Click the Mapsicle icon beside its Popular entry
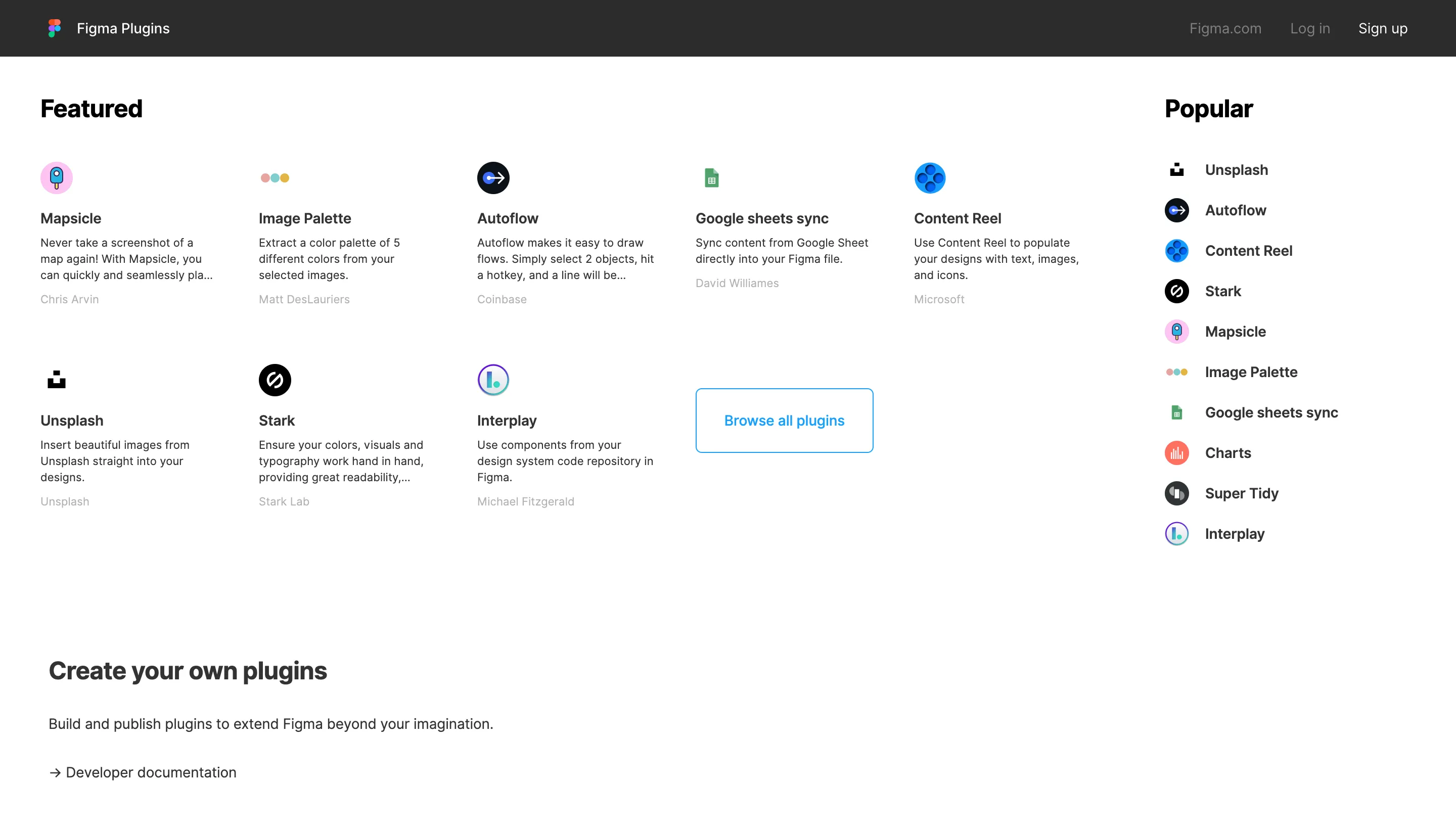 (1176, 331)
